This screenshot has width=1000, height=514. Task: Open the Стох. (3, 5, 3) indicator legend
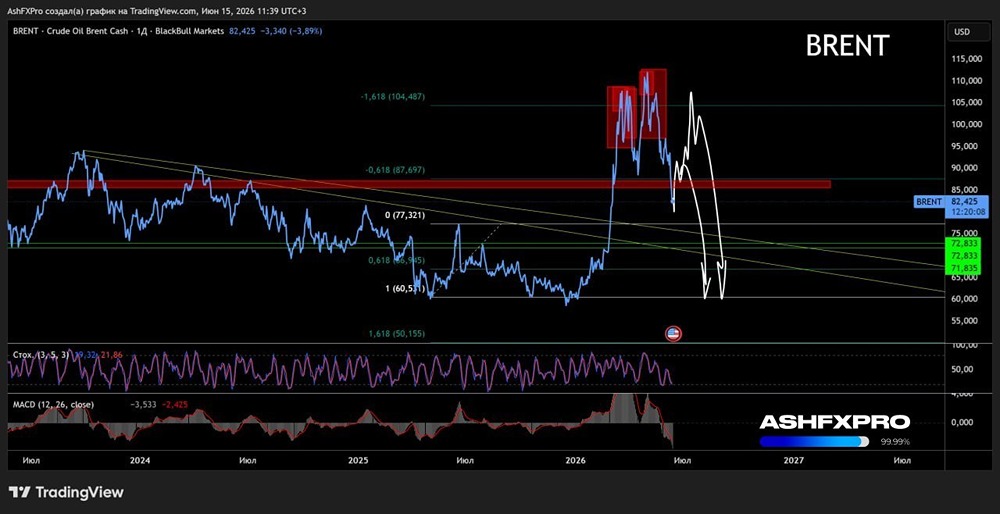click(40, 354)
